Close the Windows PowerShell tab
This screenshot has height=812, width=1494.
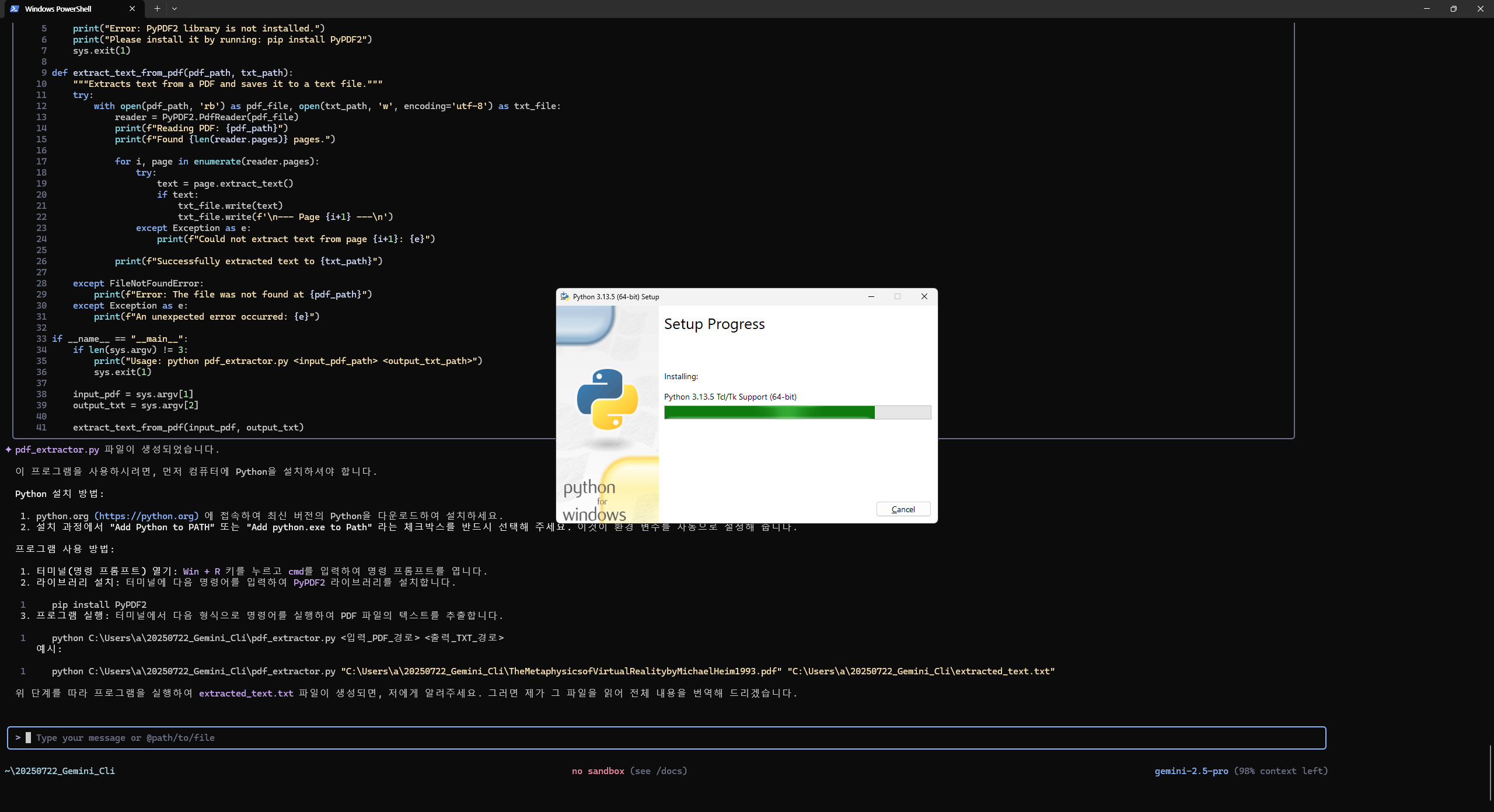click(x=132, y=9)
